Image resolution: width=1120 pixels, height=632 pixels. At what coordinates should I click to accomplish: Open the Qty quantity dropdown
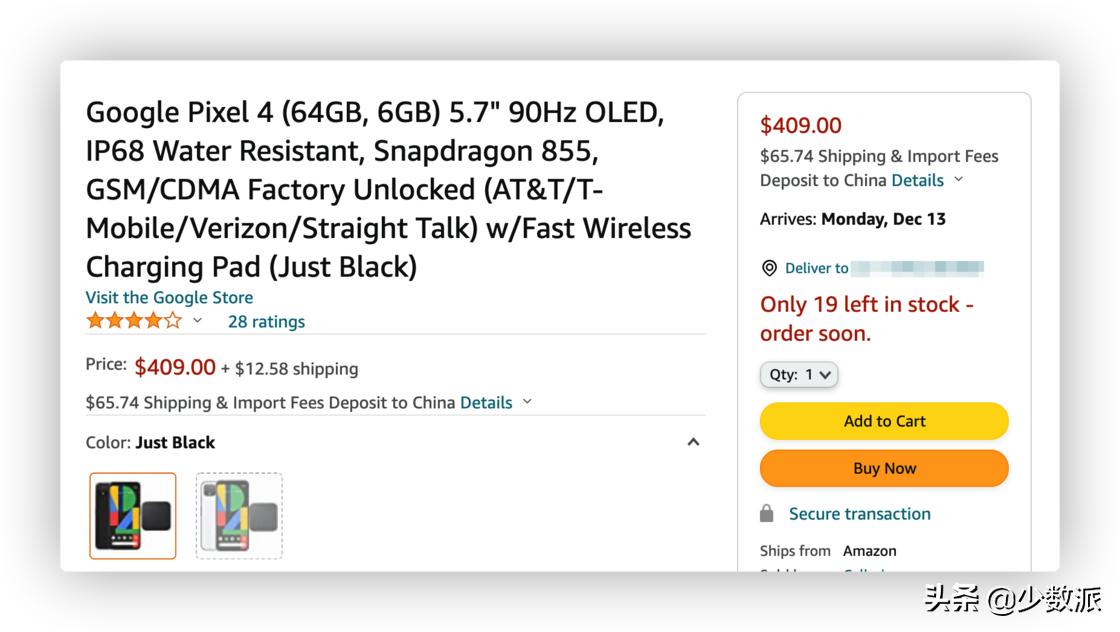click(799, 375)
